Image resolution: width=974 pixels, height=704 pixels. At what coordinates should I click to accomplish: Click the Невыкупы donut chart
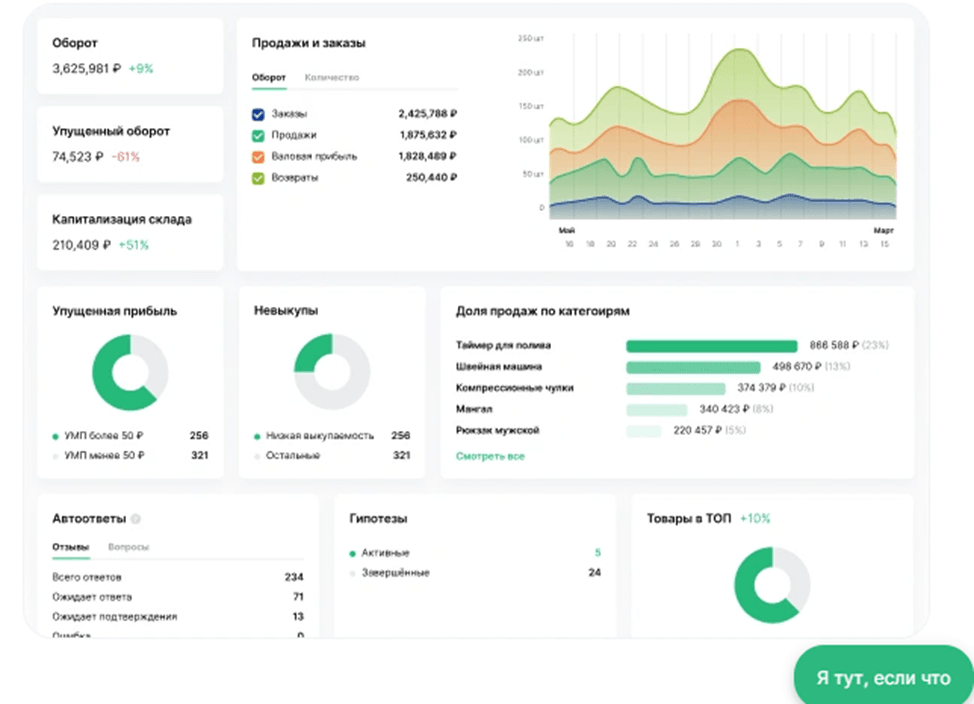(x=331, y=372)
